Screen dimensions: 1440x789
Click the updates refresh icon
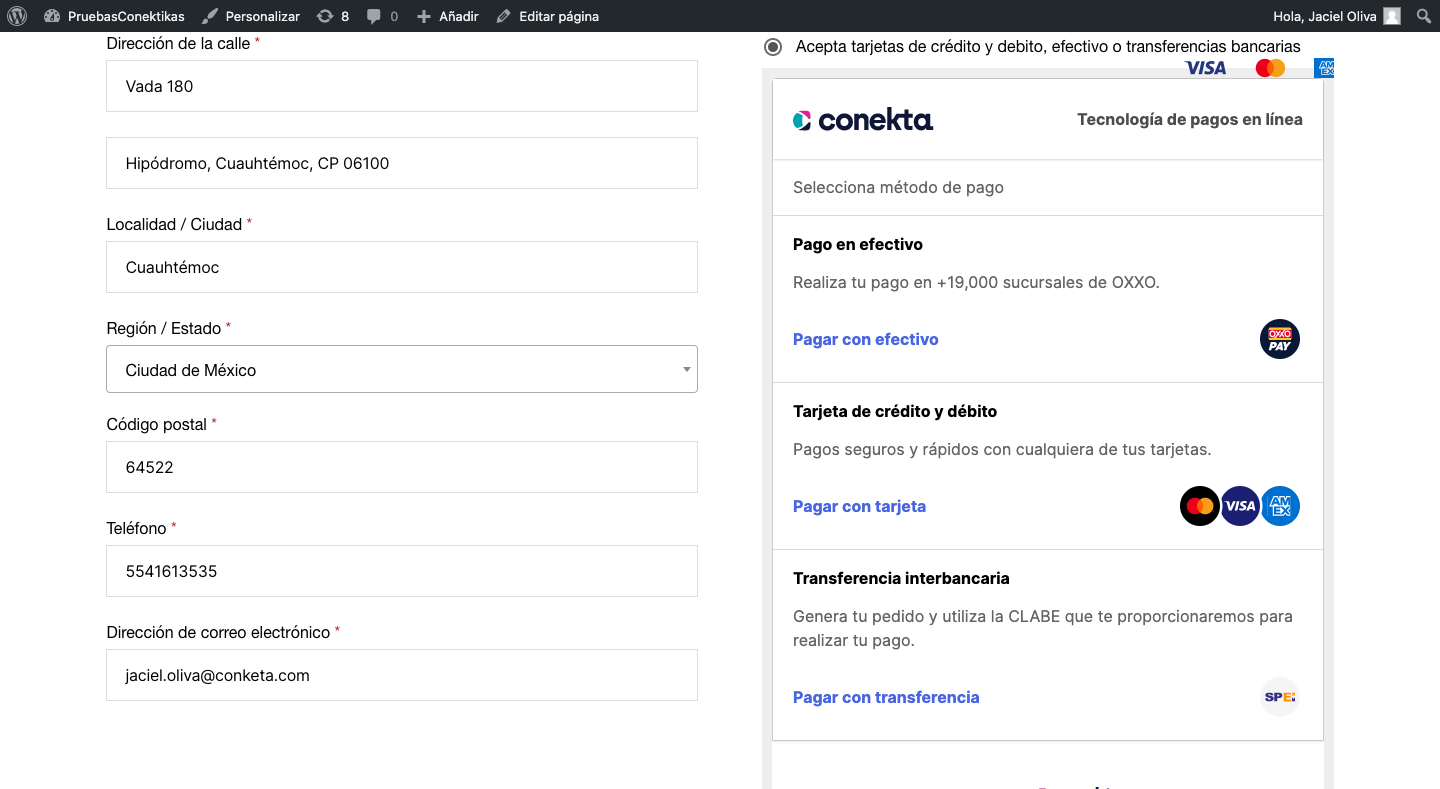(x=325, y=16)
